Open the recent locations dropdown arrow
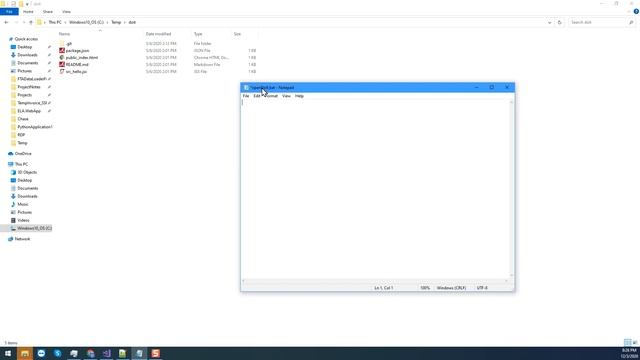The height and width of the screenshot is (360, 640). click(24, 22)
